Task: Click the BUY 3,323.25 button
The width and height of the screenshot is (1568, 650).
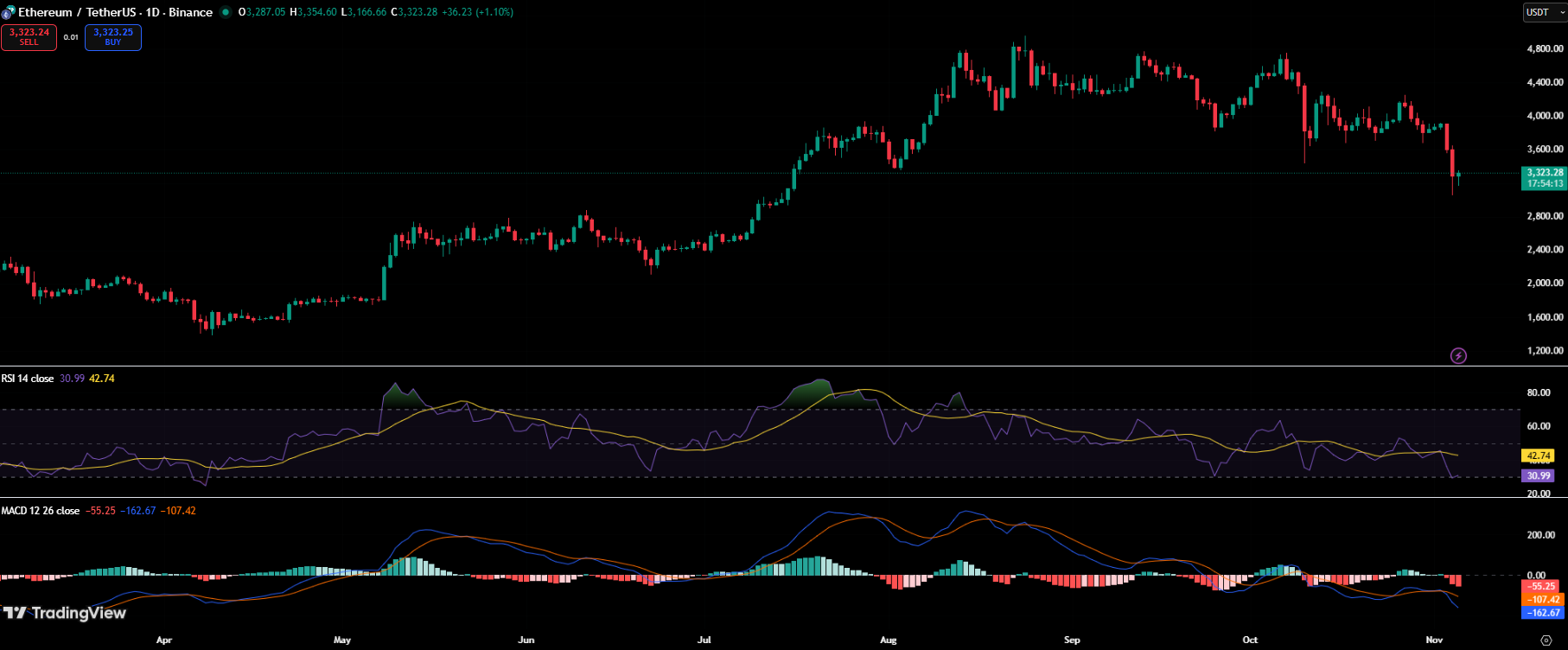Action: tap(113, 37)
